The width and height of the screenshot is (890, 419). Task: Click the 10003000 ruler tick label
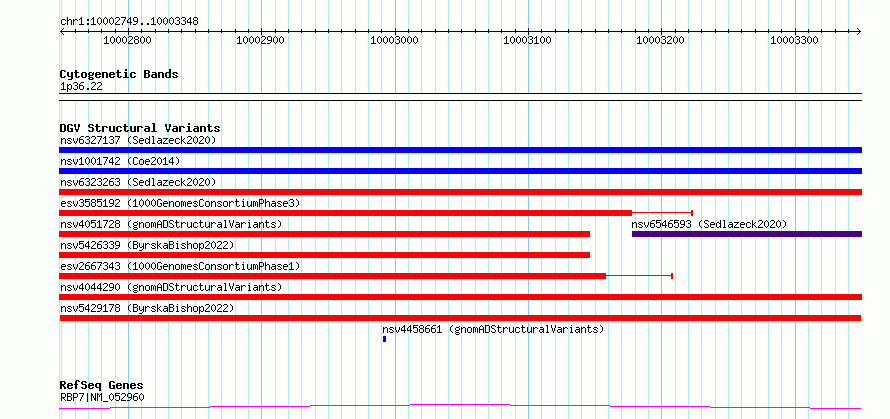click(x=394, y=40)
